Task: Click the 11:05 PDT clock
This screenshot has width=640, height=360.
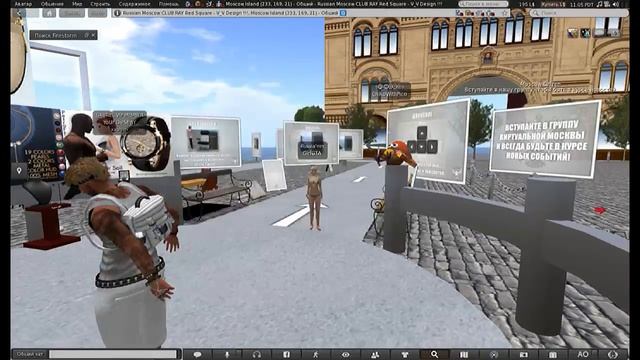Action: click(582, 4)
